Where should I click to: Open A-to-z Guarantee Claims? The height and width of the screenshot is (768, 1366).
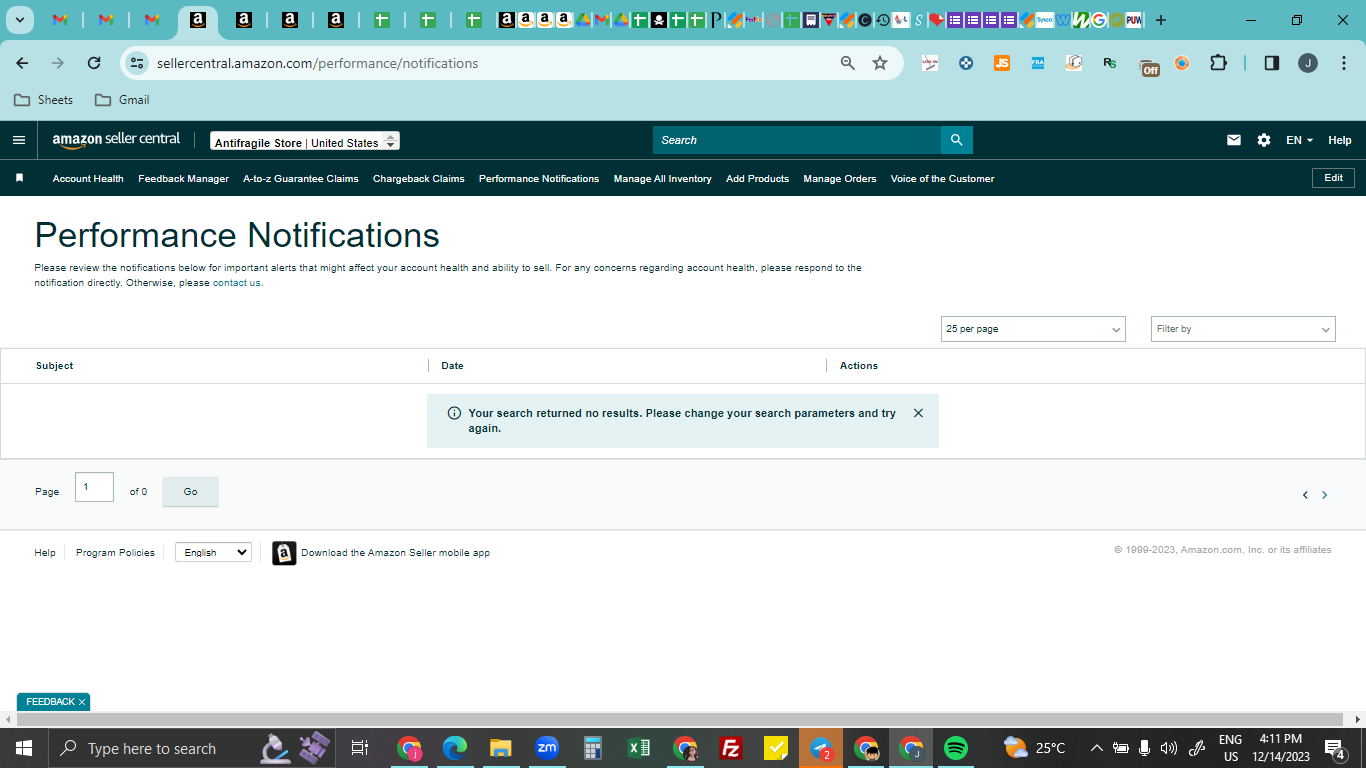(x=301, y=179)
